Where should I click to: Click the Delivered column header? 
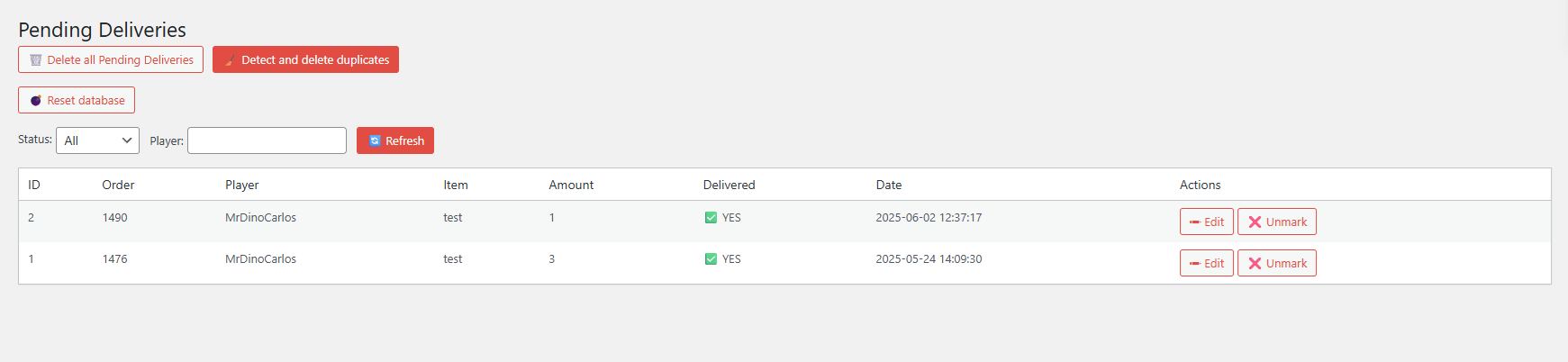click(729, 185)
